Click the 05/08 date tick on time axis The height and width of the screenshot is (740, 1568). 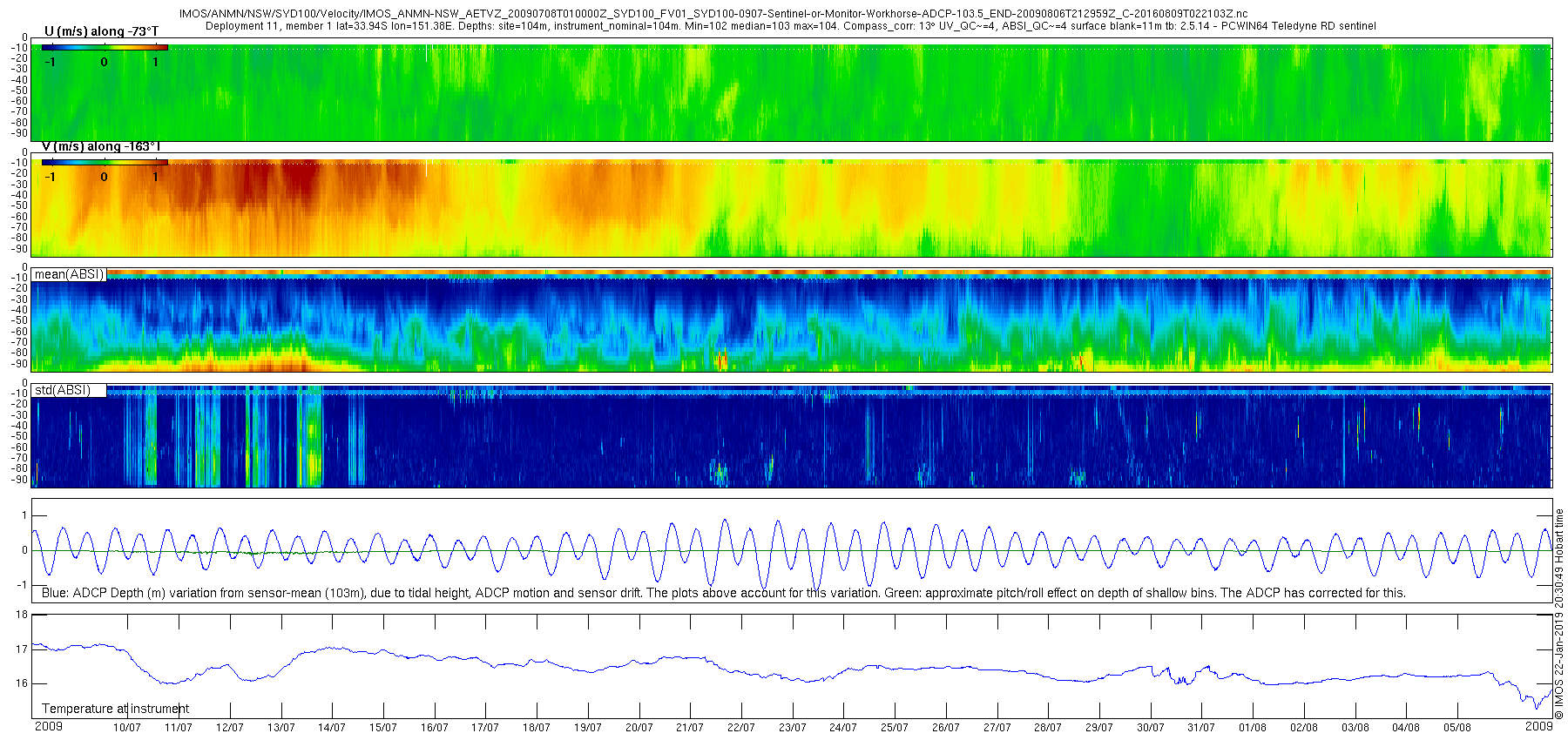coord(1457,728)
